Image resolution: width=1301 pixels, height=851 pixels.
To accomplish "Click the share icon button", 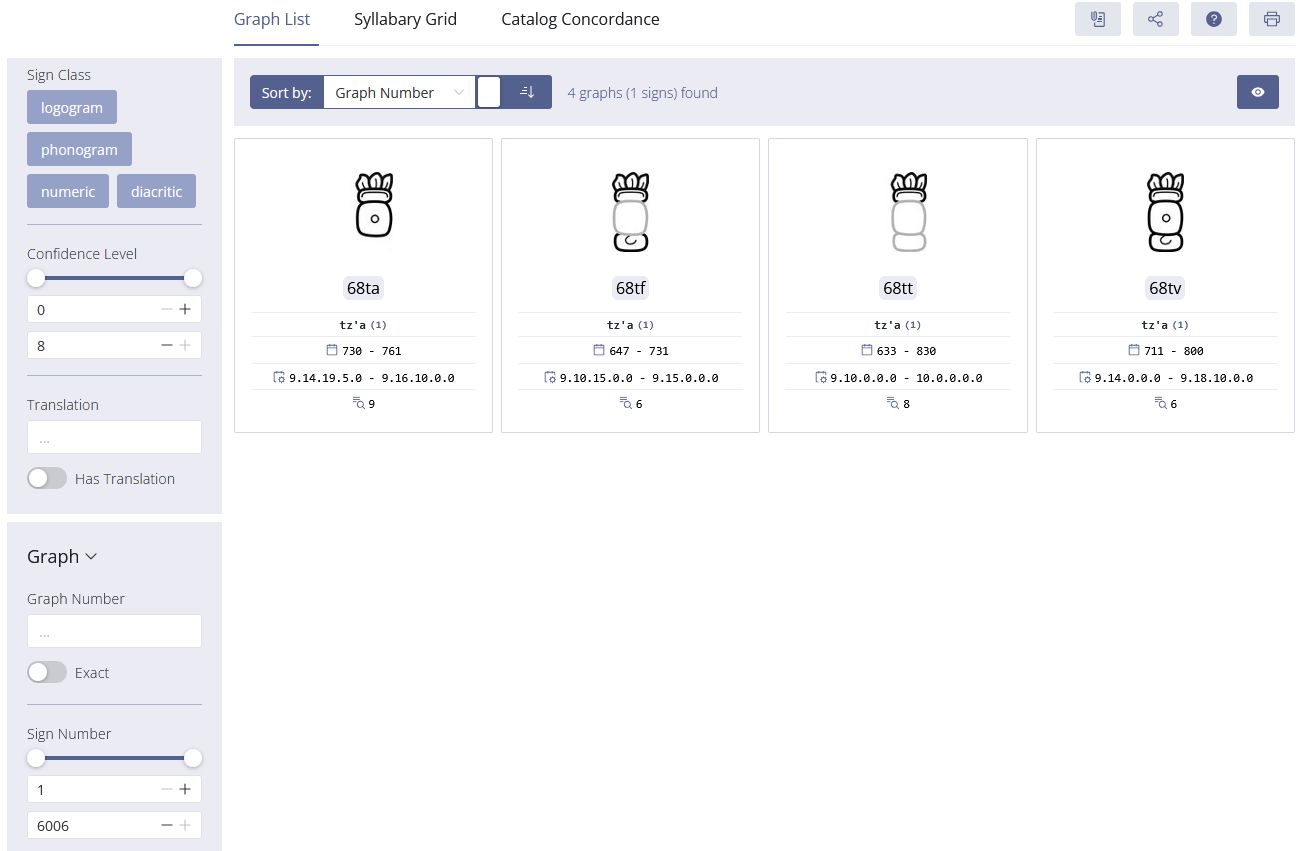I will tap(1155, 19).
